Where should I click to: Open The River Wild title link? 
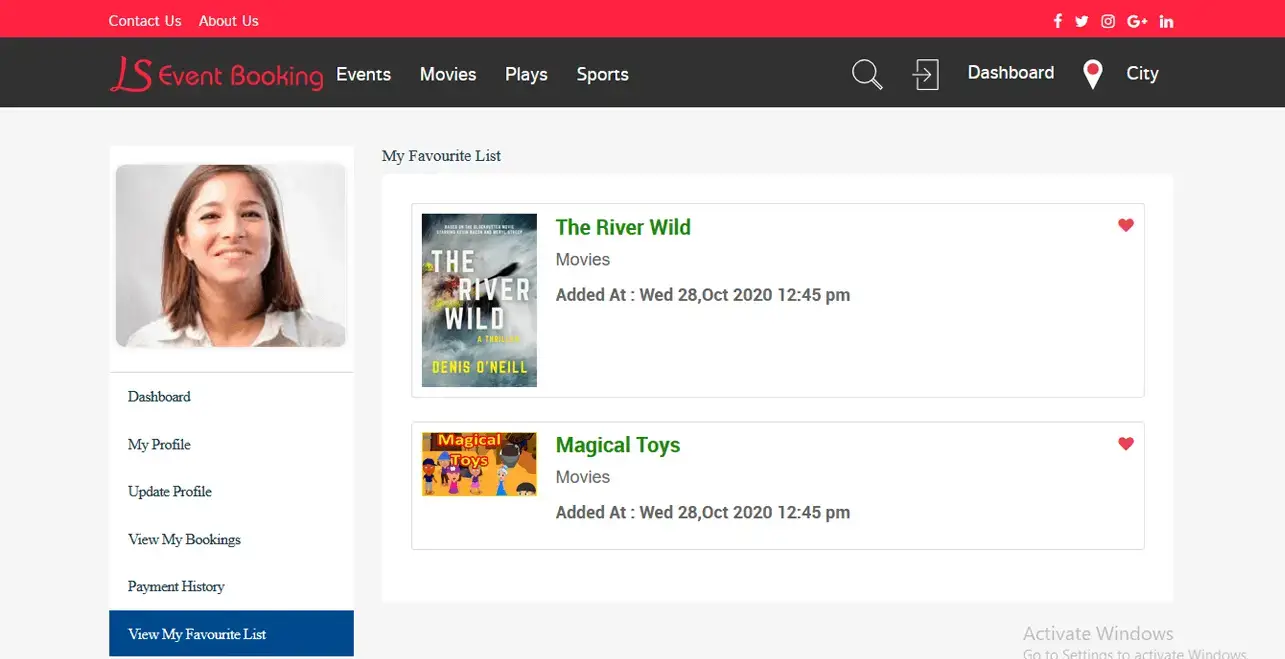623,227
